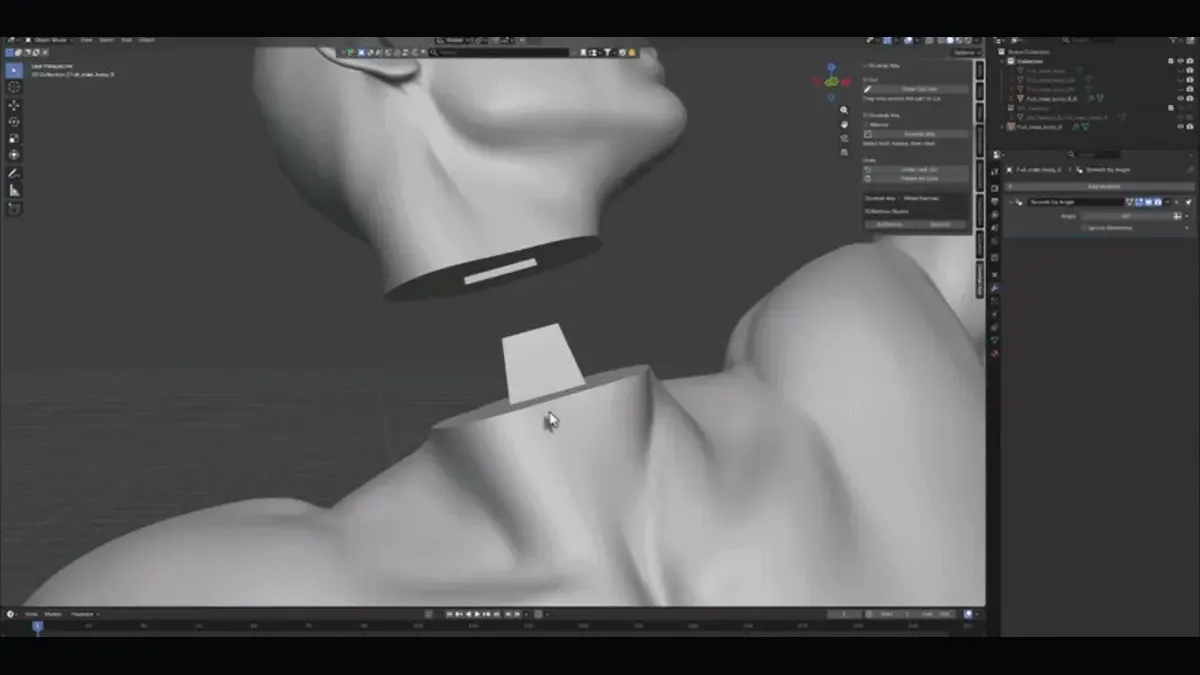Select the Scale tool
The width and height of the screenshot is (1200, 675).
point(14,138)
